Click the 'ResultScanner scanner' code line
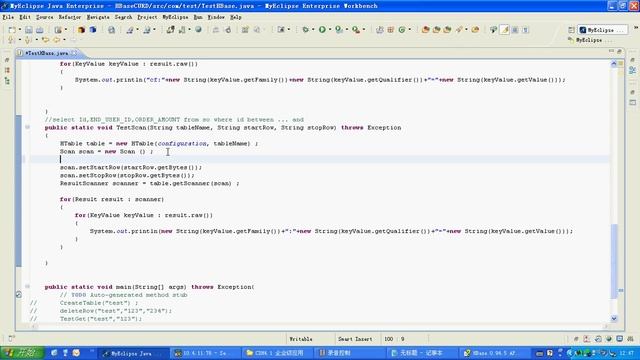 (149, 183)
